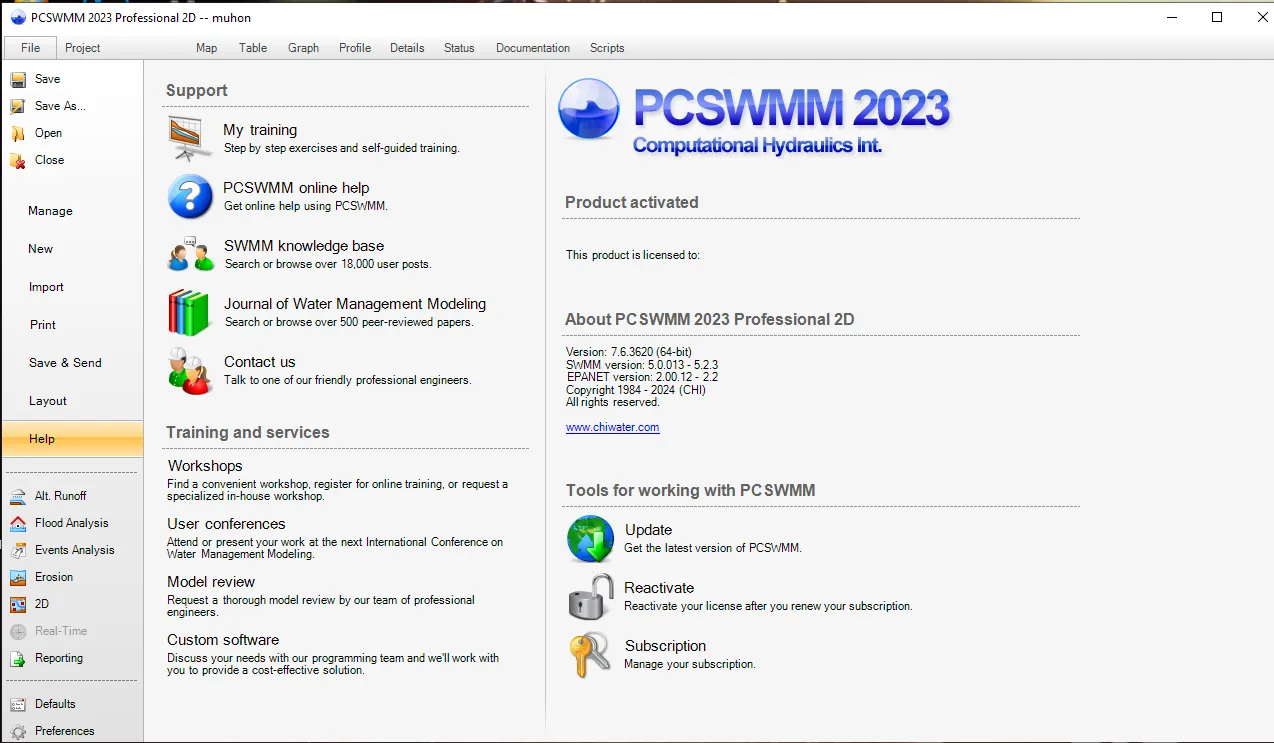
Task: Switch to the Profile tab
Action: pyautogui.click(x=355, y=48)
